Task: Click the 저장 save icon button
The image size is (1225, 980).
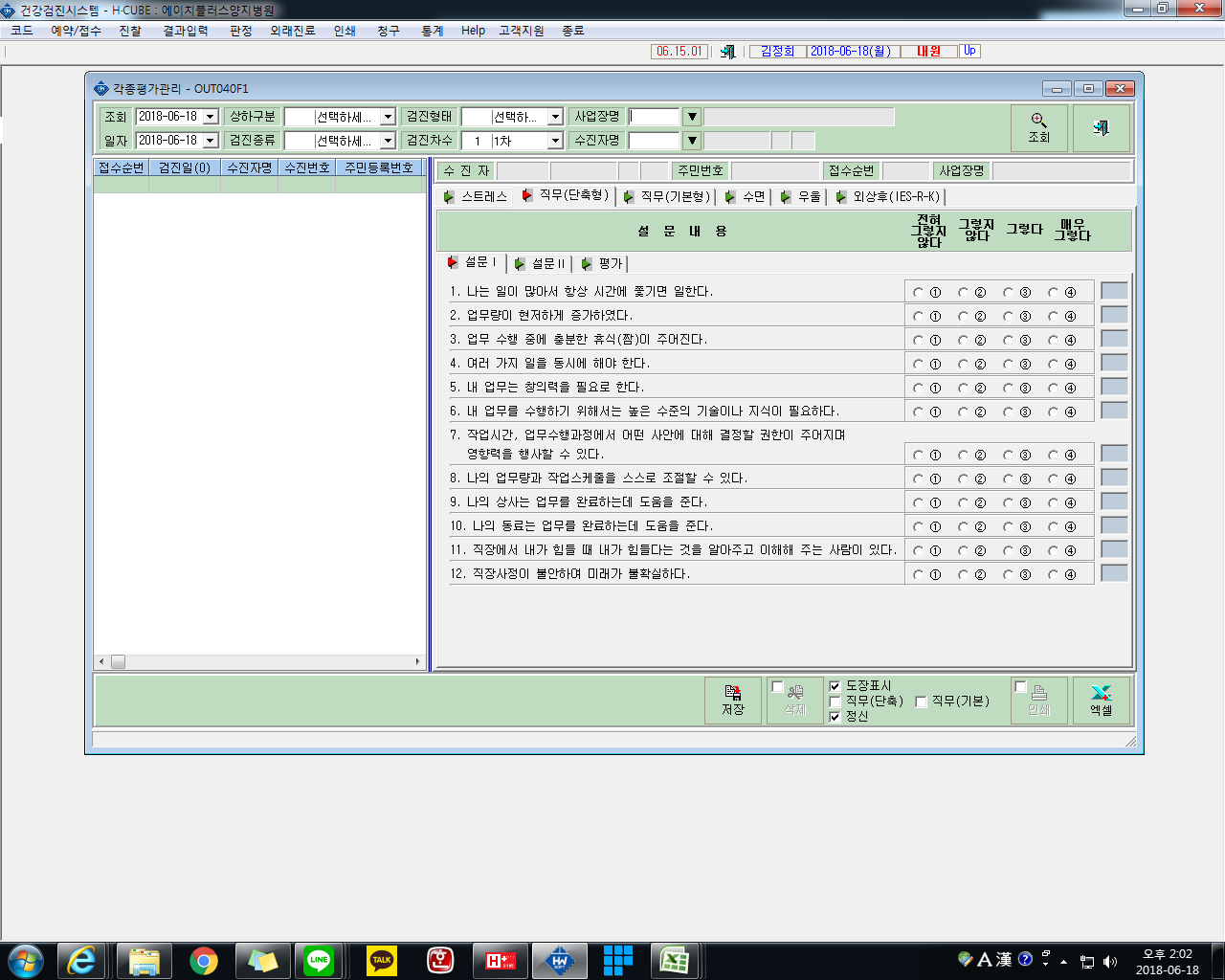Action: (x=733, y=701)
